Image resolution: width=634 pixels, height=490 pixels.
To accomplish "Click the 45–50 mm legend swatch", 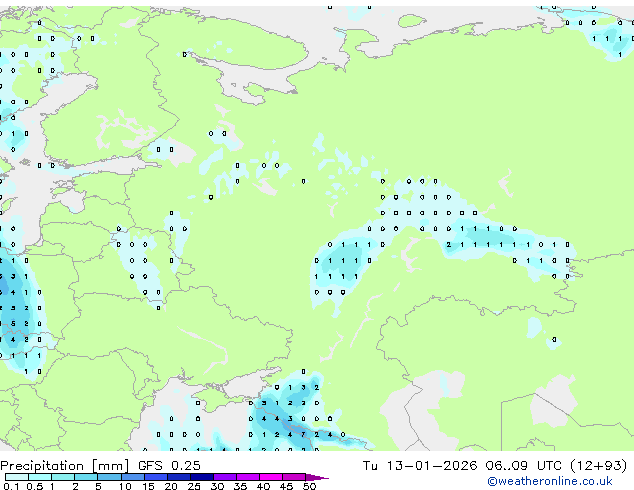I will coord(294,477).
